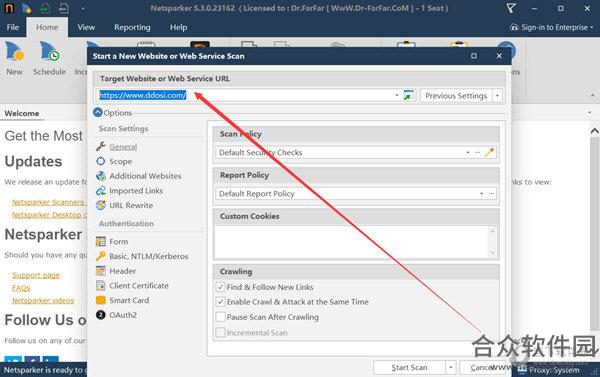Click the Cancel button

(x=483, y=367)
